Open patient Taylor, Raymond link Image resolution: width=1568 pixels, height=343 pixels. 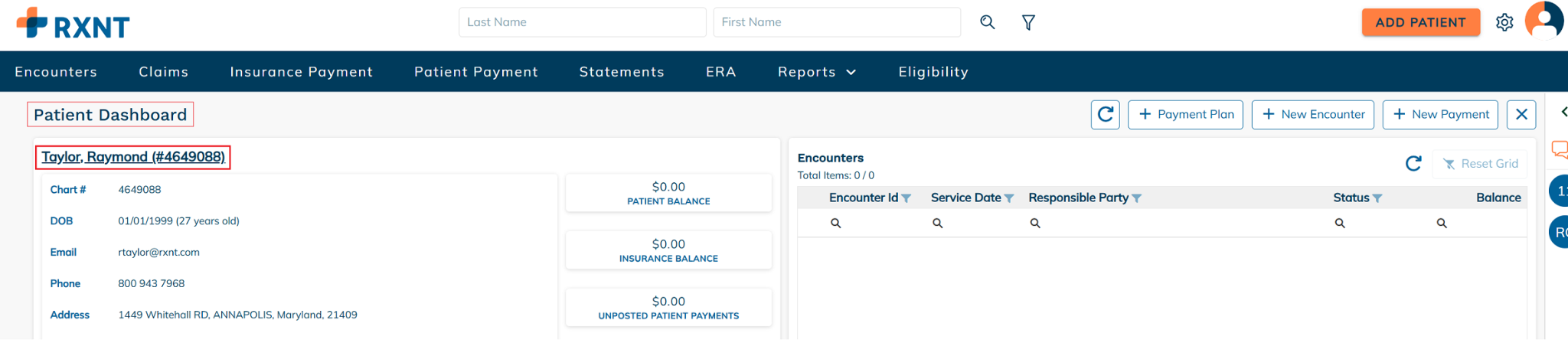point(133,157)
